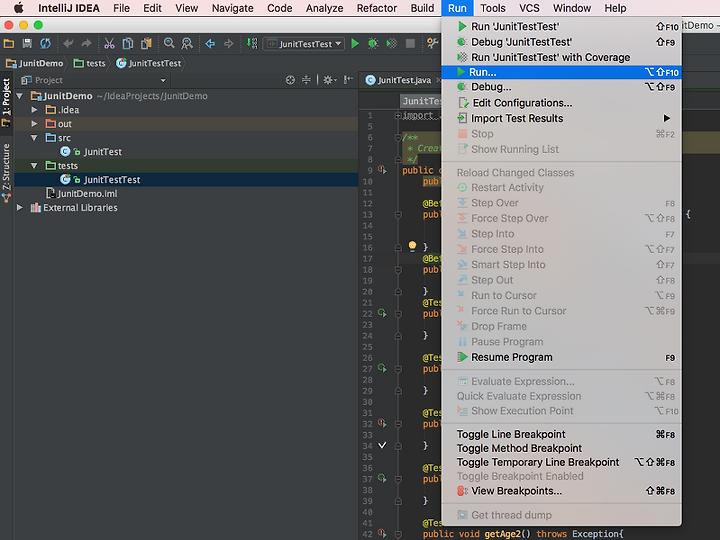Open the VCS menu
Viewport: 720px width, 540px height.
pyautogui.click(x=529, y=8)
